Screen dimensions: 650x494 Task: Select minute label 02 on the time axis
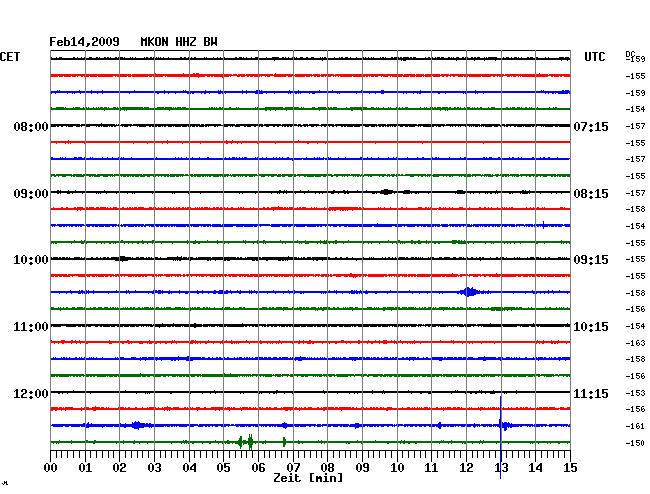[x=119, y=468]
